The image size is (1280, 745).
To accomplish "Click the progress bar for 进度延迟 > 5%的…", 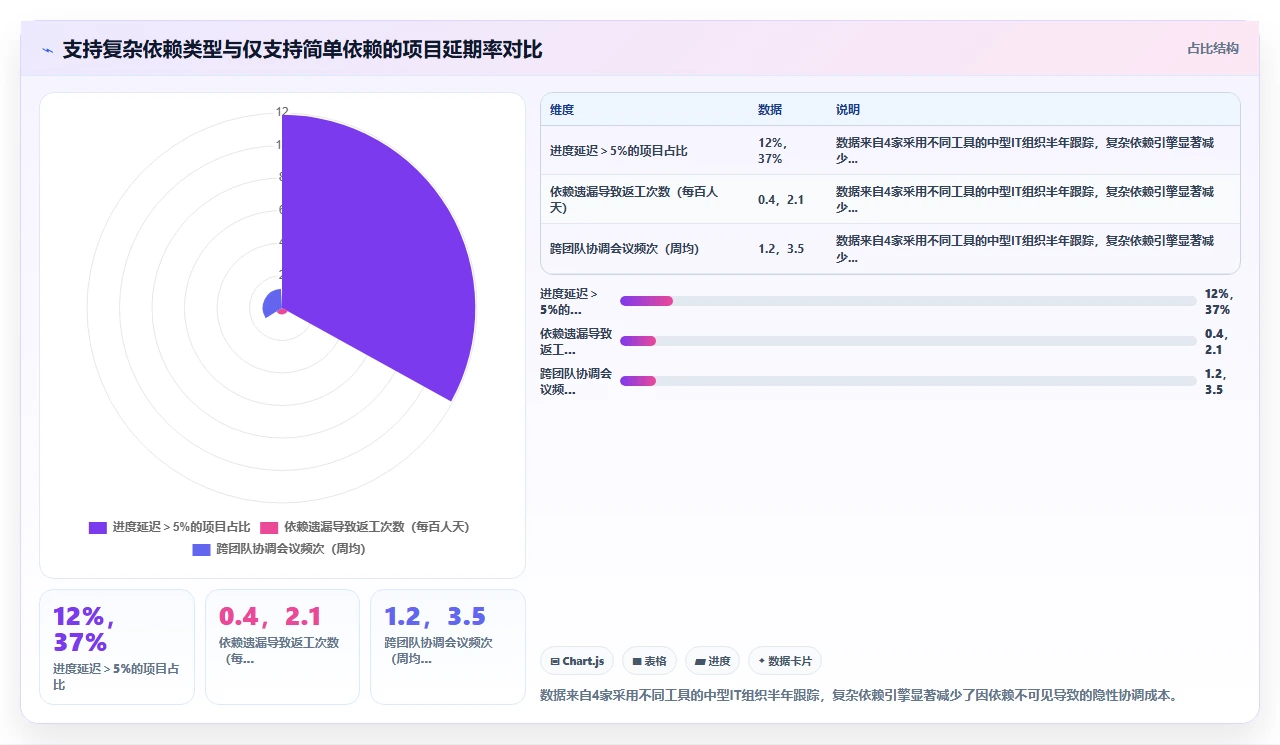I will pos(908,301).
